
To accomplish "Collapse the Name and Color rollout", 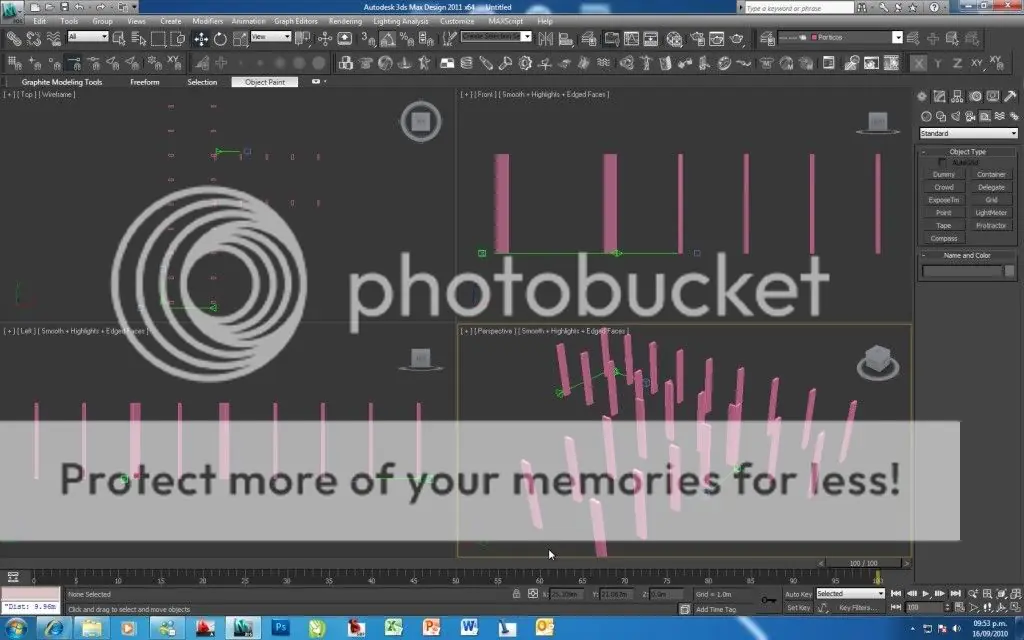I will pyautogui.click(x=968, y=255).
